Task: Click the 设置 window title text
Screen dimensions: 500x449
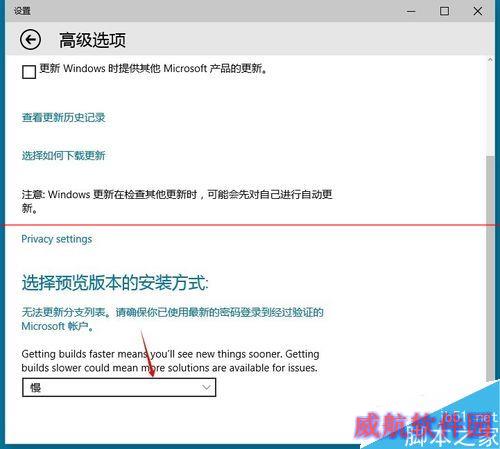Action: point(22,11)
